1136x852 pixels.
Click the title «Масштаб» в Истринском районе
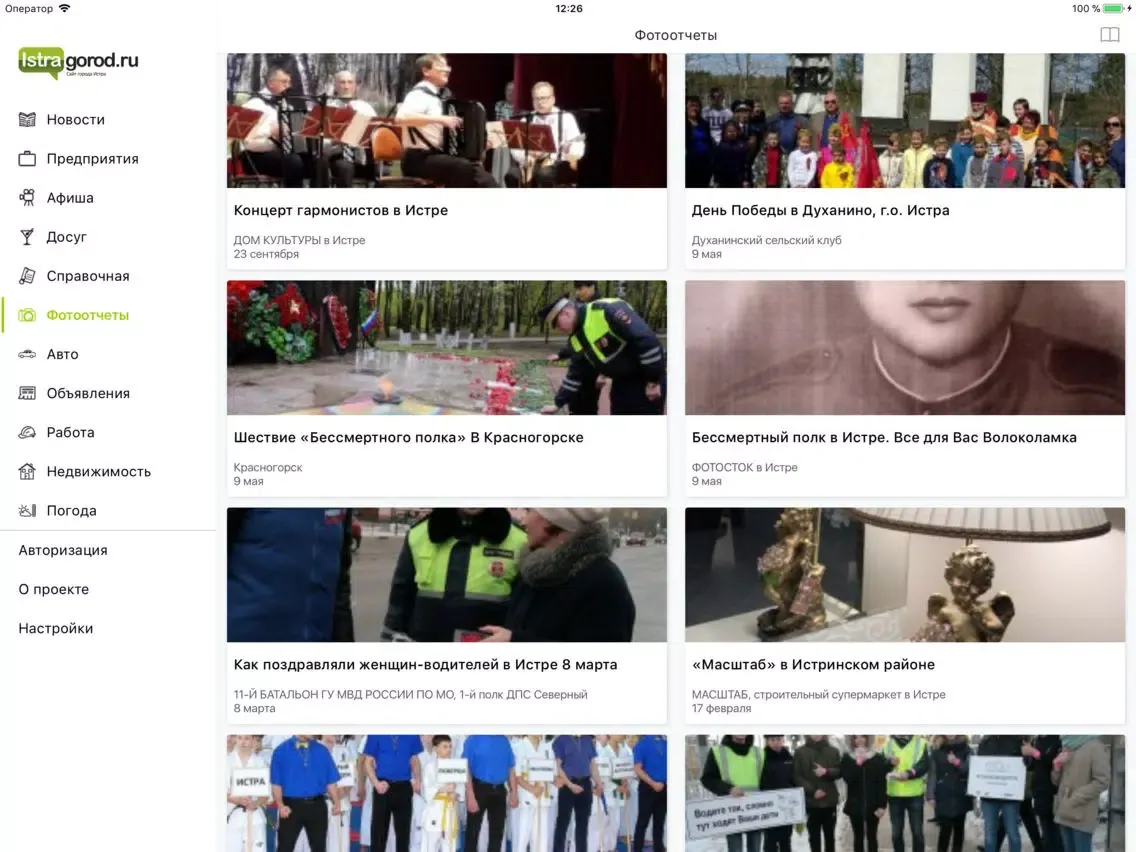point(813,664)
